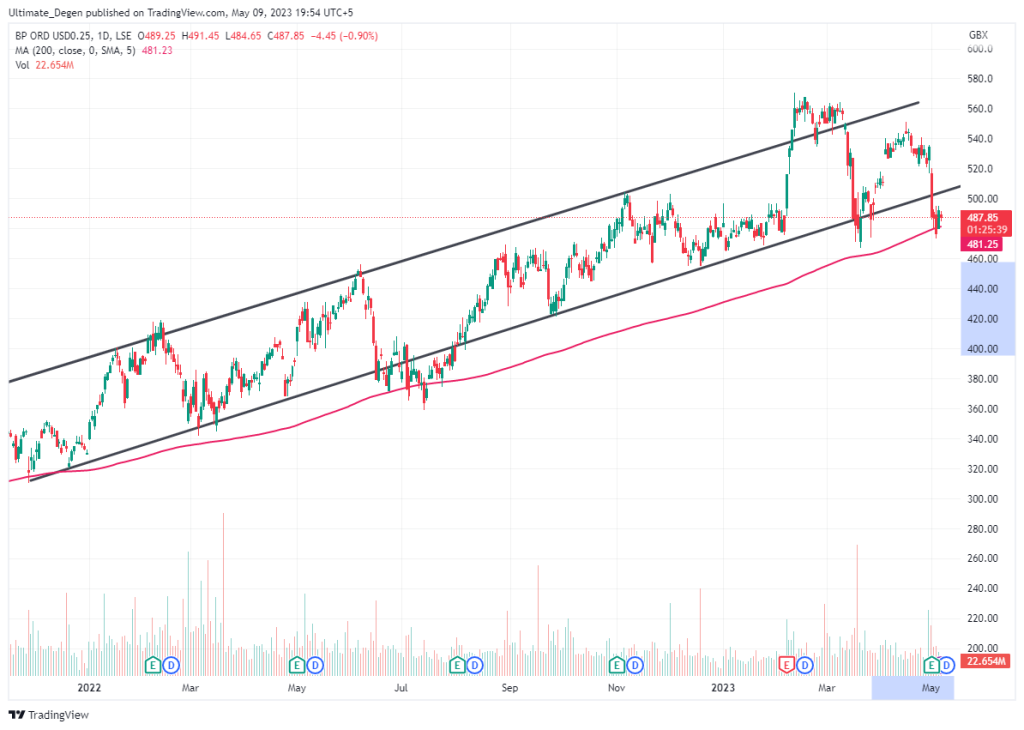The width and height of the screenshot is (1024, 730).
Task: Click the earnings E marker at May 2023
Action: click(931, 665)
